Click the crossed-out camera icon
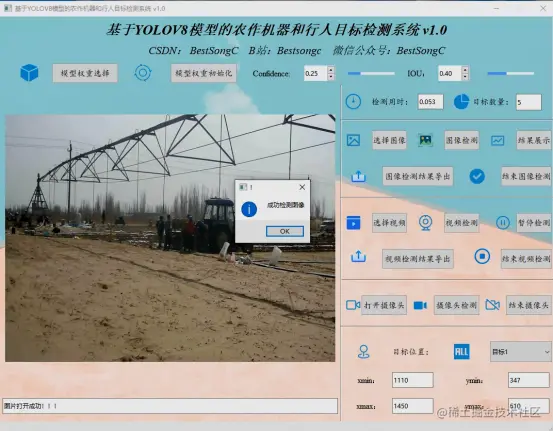Image resolution: width=554 pixels, height=432 pixels. pyautogui.click(x=493, y=304)
